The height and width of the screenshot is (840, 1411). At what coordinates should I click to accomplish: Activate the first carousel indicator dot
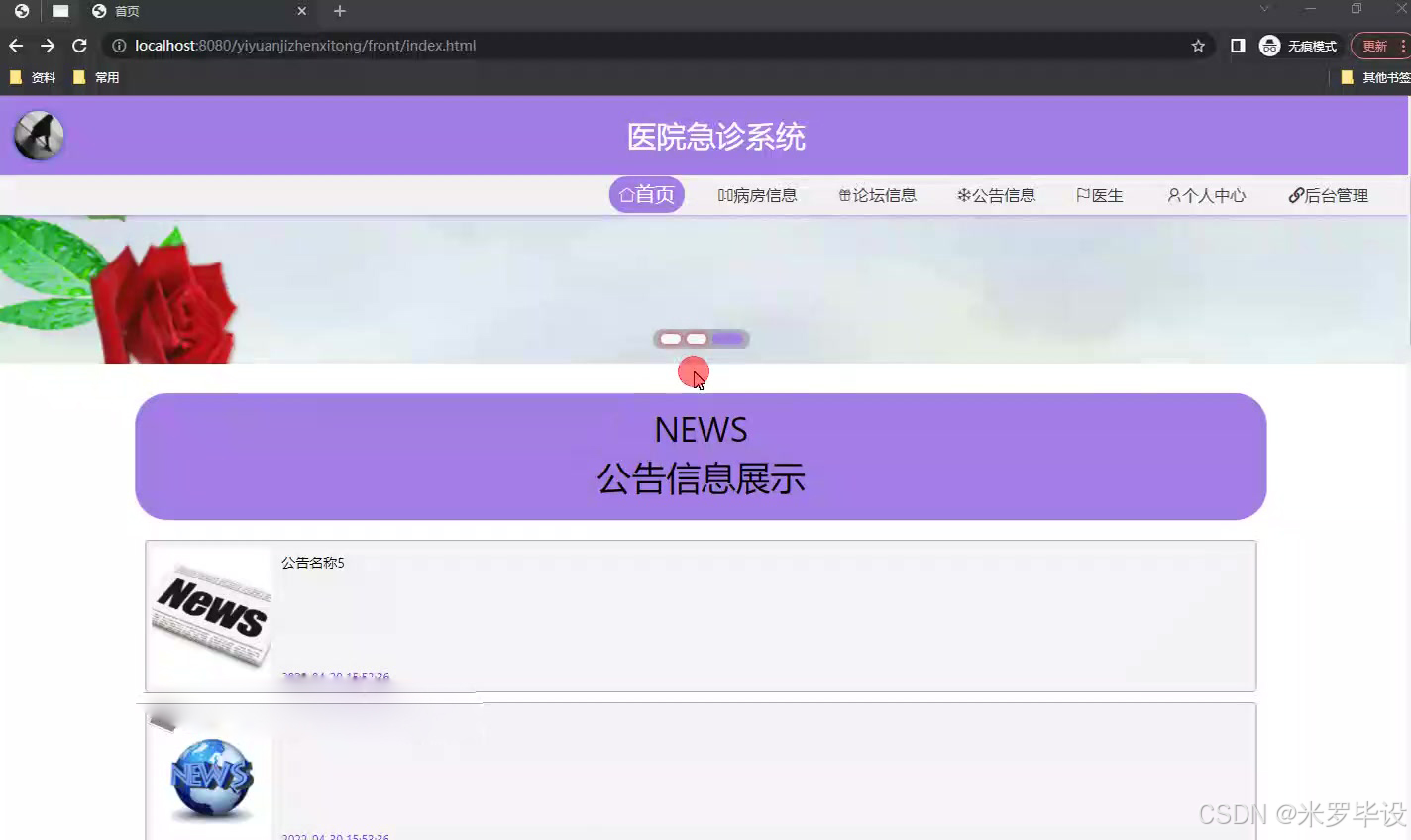coord(670,338)
